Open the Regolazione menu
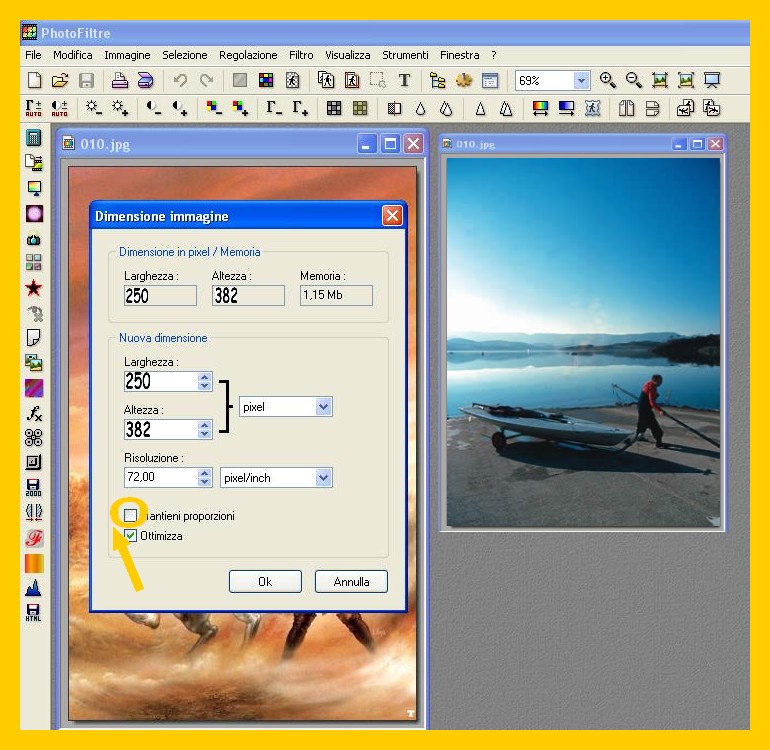This screenshot has width=770, height=750. point(248,55)
